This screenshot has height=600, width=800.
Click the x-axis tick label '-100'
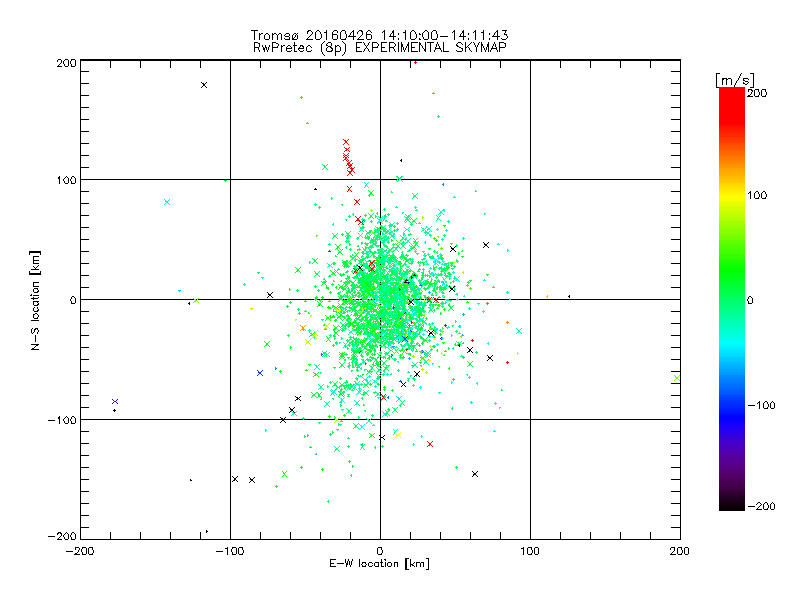click(230, 551)
